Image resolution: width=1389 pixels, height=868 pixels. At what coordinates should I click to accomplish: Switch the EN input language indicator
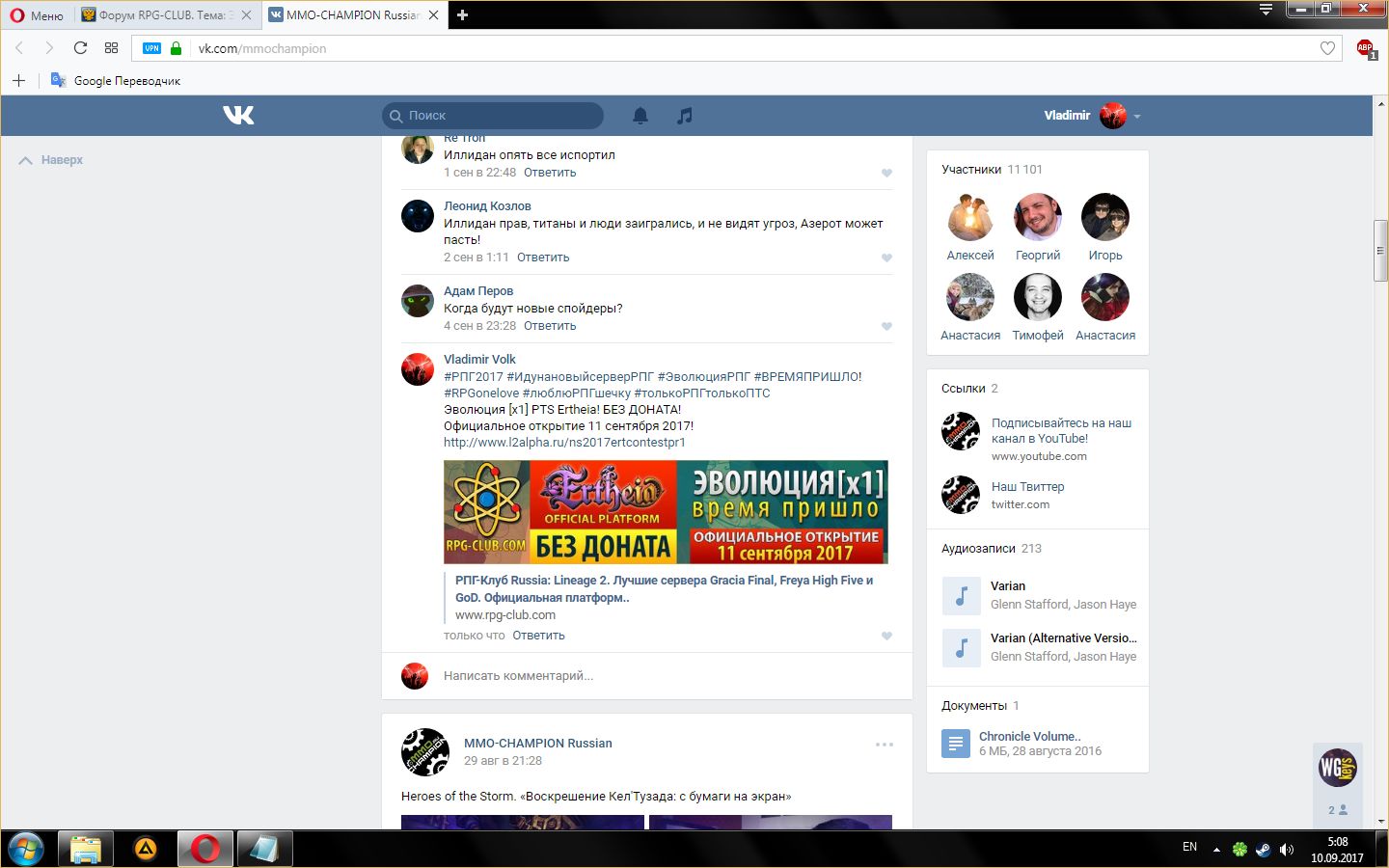tap(1189, 847)
